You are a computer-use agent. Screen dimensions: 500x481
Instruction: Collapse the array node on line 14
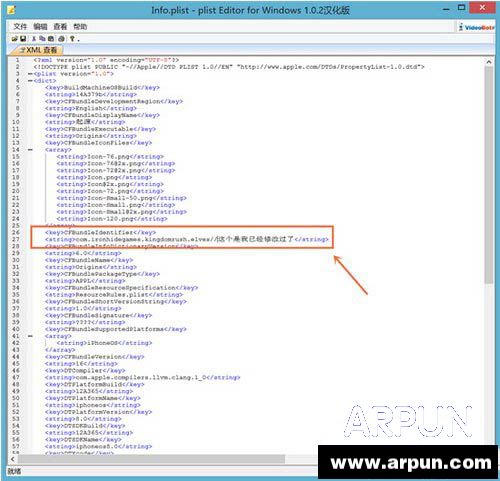[x=30, y=150]
